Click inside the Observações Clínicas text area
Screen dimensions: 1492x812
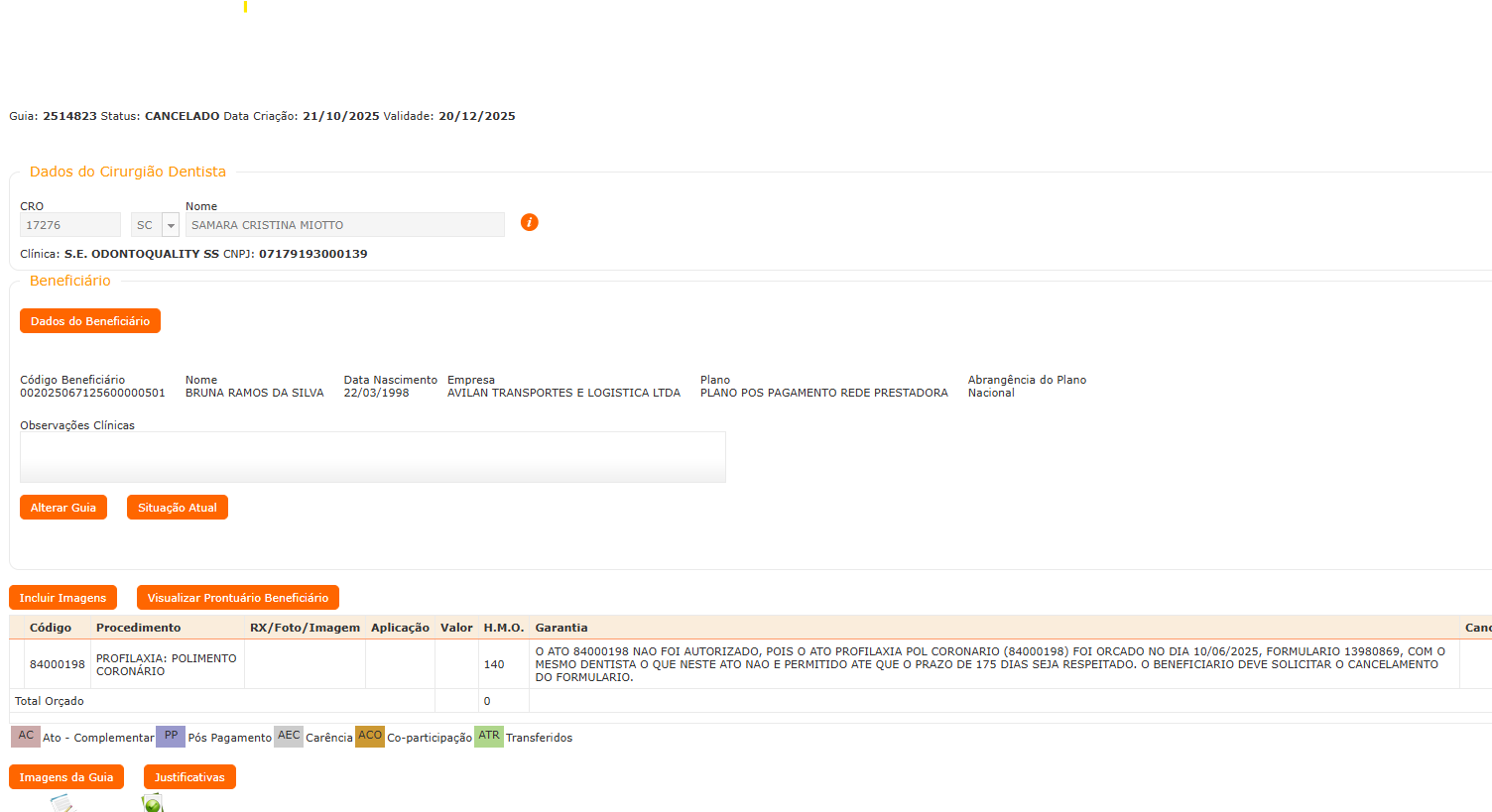[x=372, y=457]
